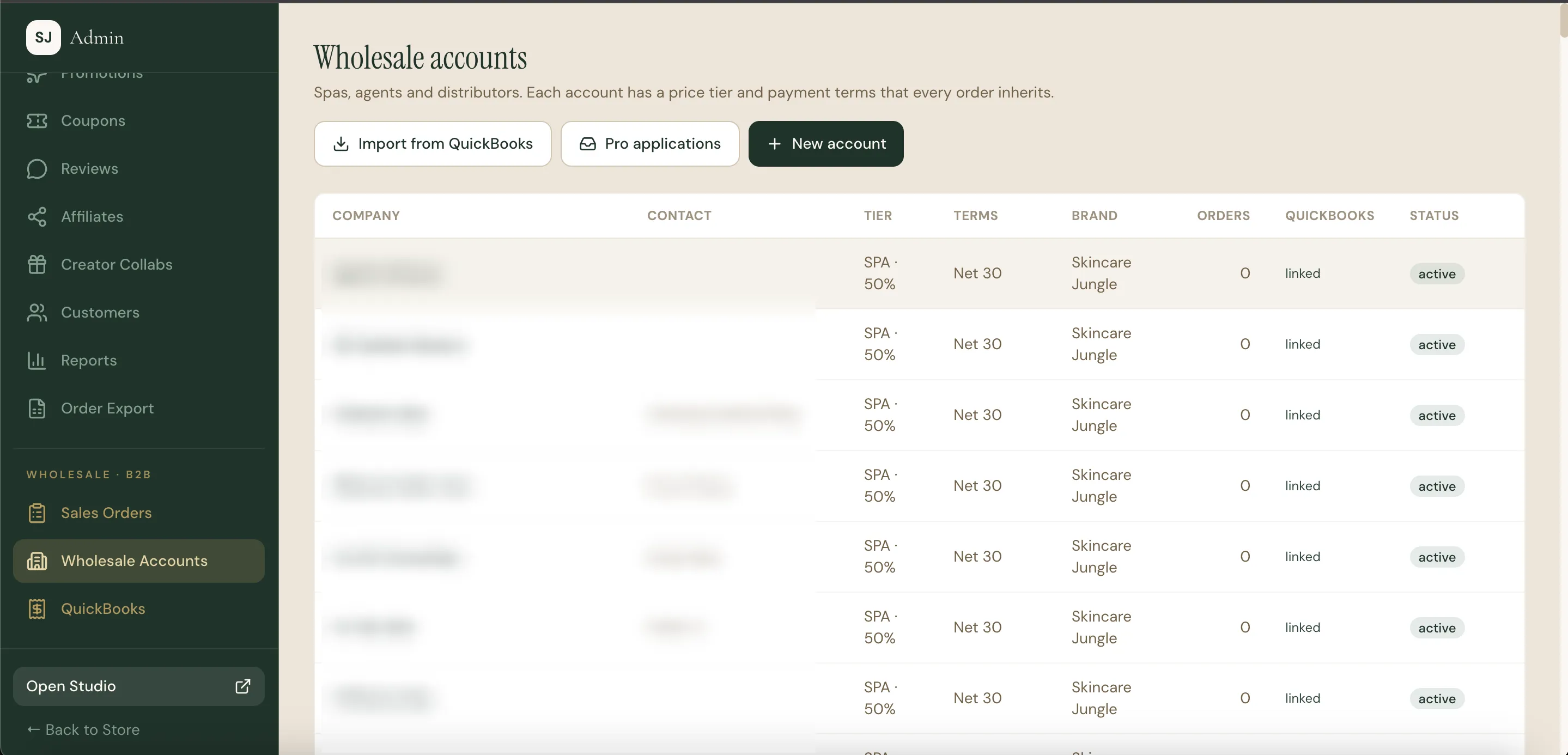Go to the Reviews section

point(139,168)
